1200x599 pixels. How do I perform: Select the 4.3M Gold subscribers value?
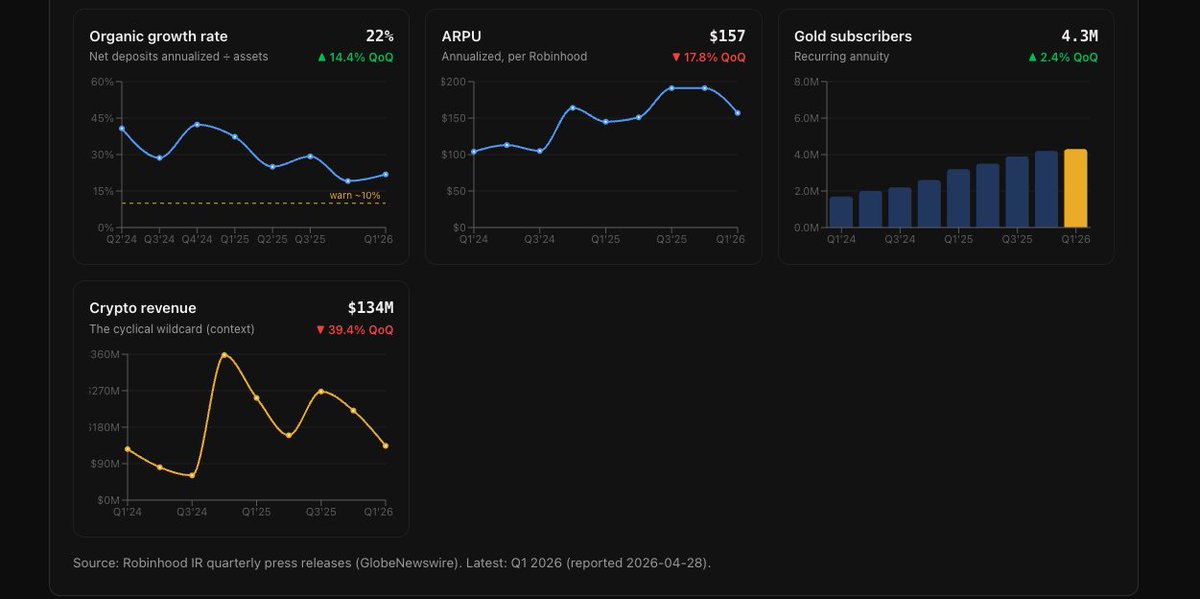(1079, 36)
